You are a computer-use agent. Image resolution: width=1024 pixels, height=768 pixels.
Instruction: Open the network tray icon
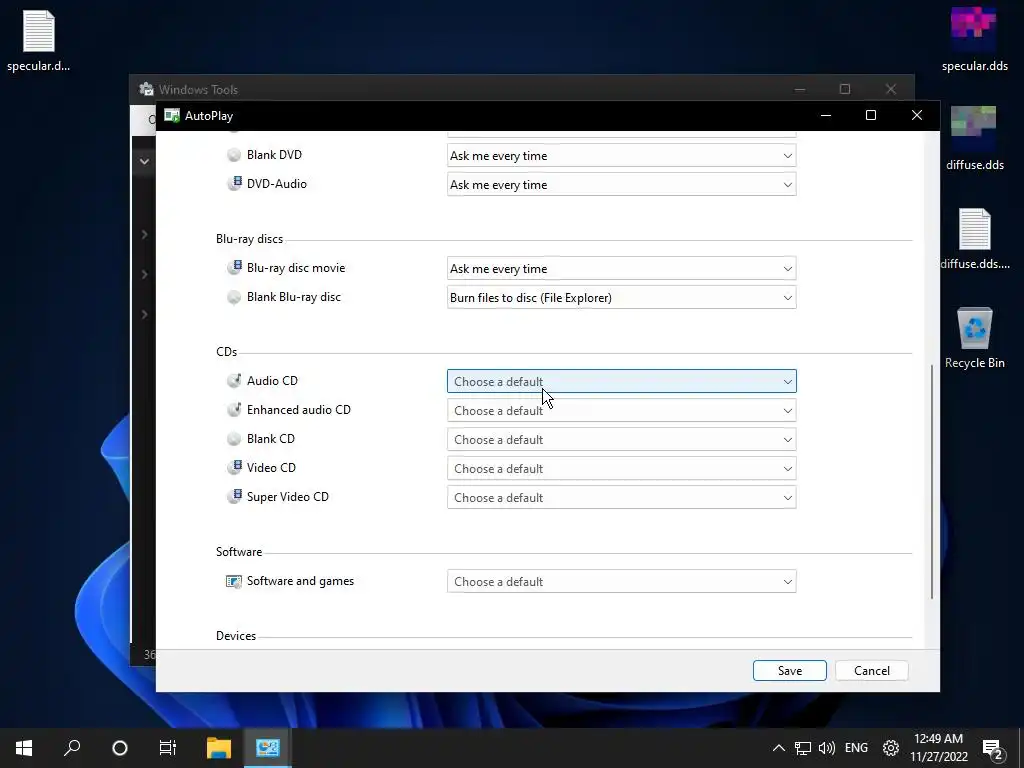click(803, 748)
